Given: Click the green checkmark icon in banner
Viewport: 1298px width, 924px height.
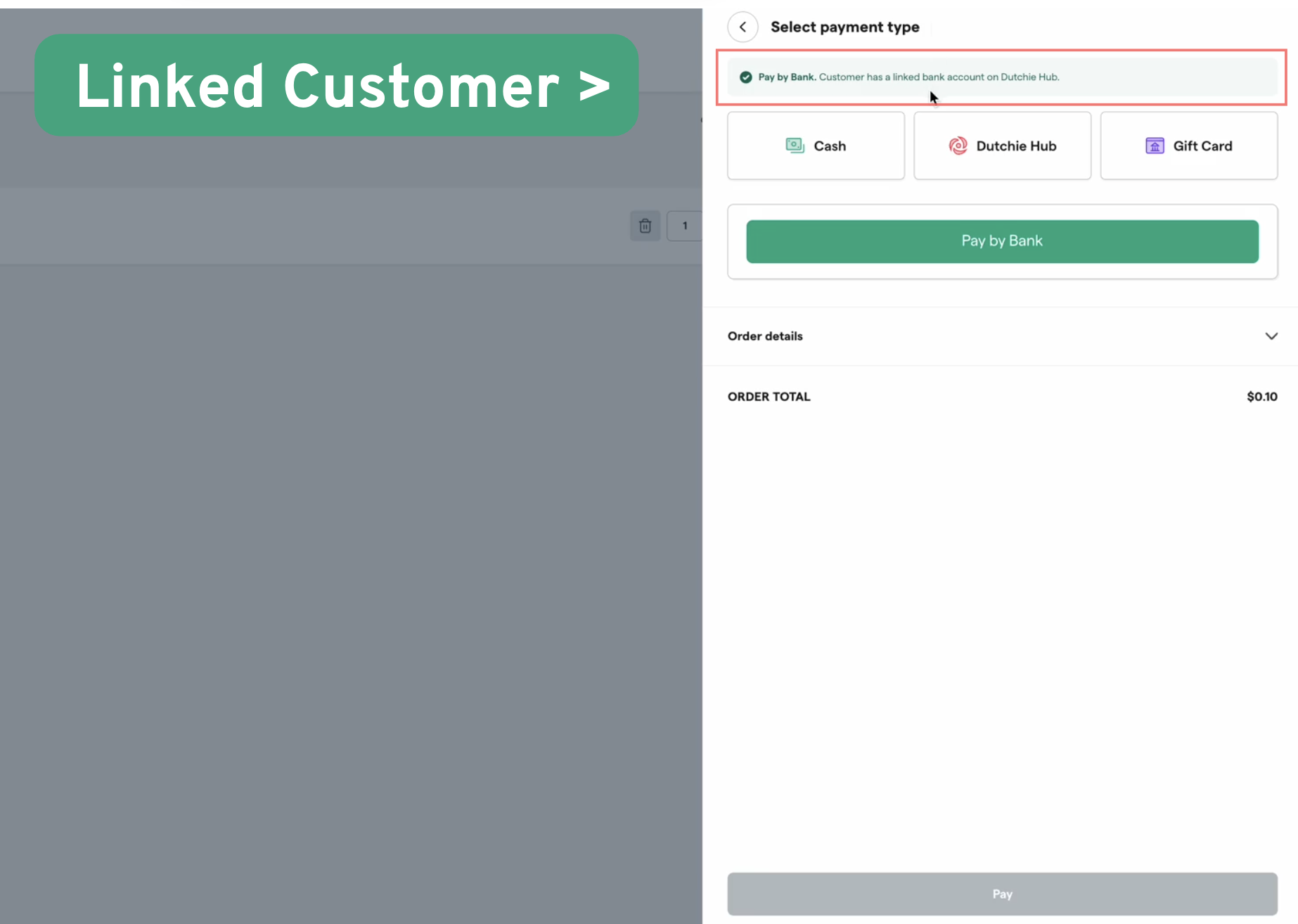Looking at the screenshot, I should coord(746,77).
